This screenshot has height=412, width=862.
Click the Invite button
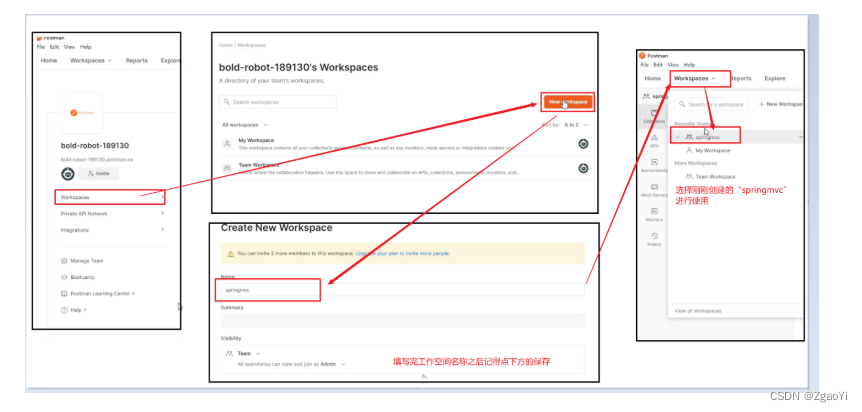pos(99,173)
